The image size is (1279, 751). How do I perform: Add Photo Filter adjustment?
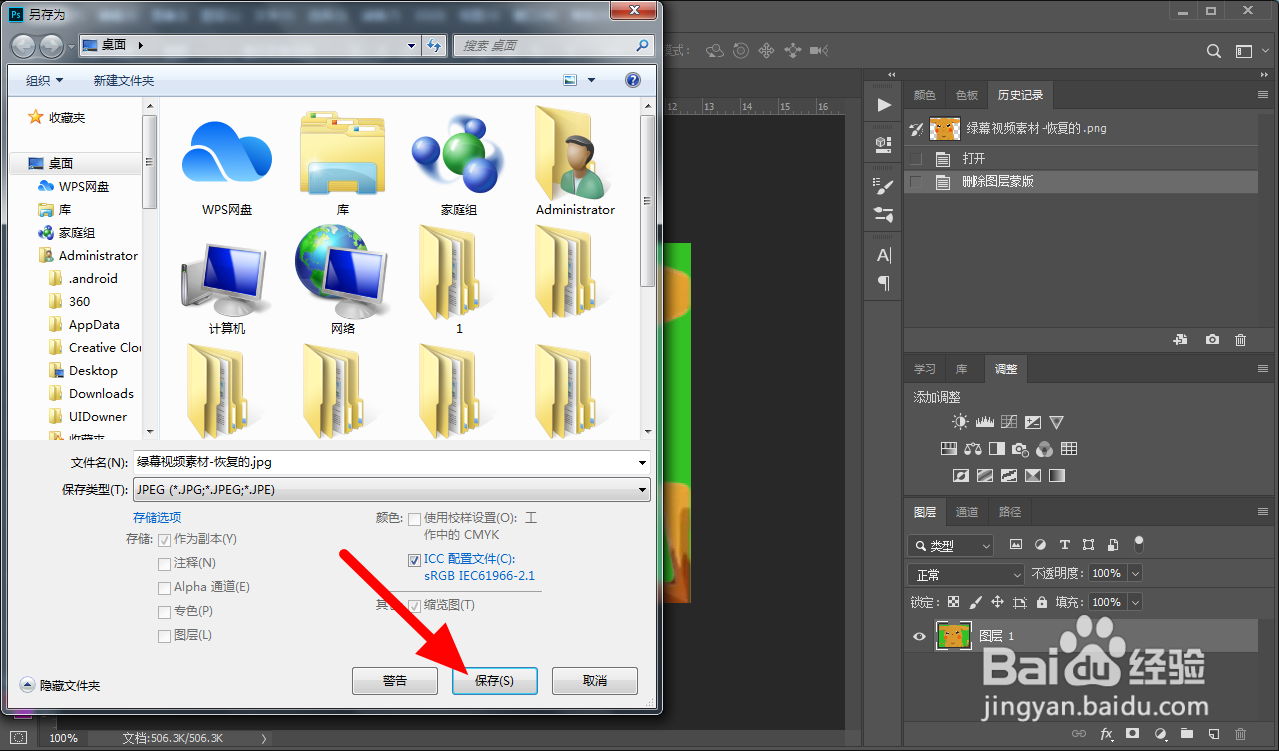(1021, 449)
